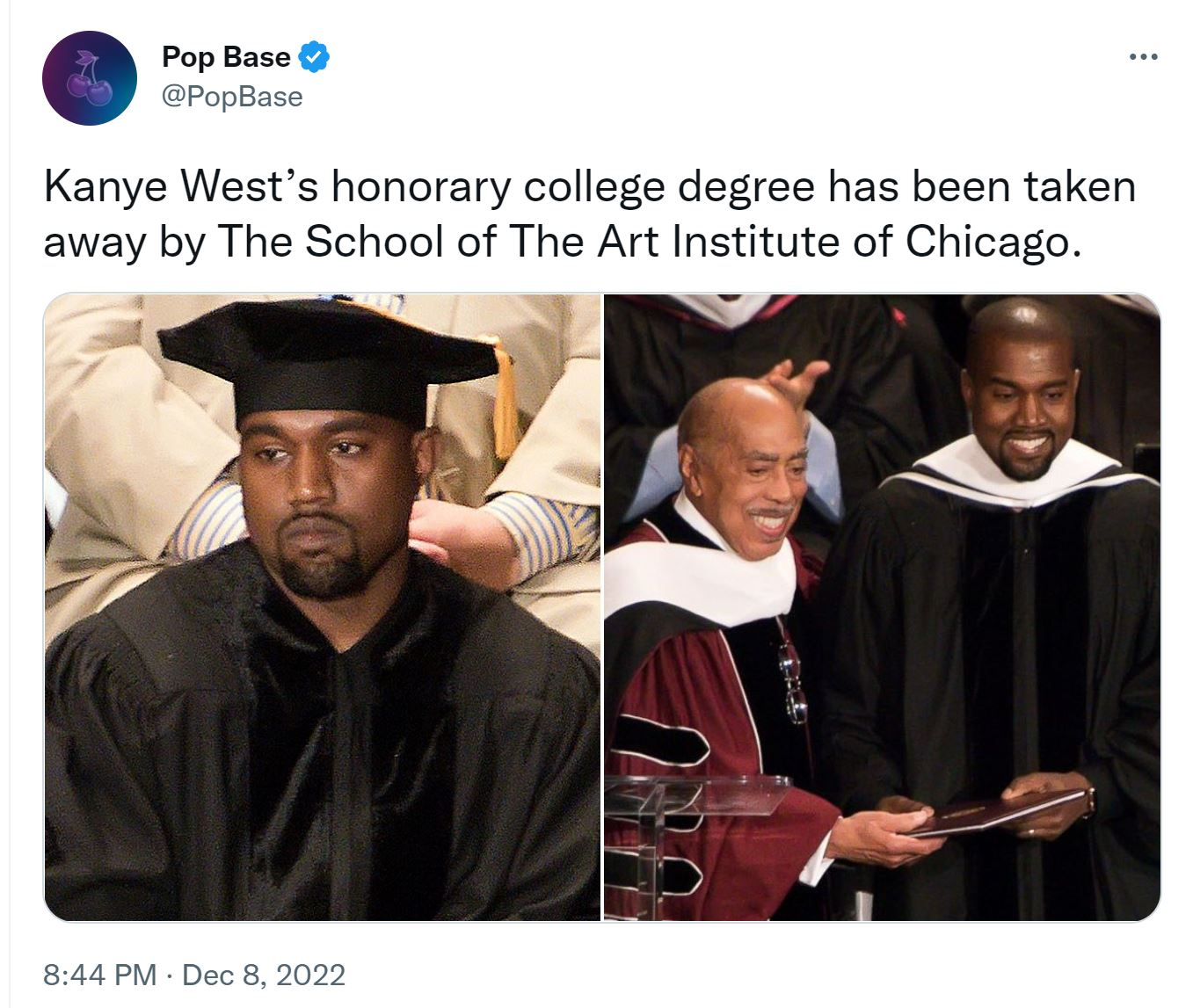This screenshot has height=1008, width=1193.
Task: Open left photo of man in graduation cap
Action: pyautogui.click(x=322, y=606)
